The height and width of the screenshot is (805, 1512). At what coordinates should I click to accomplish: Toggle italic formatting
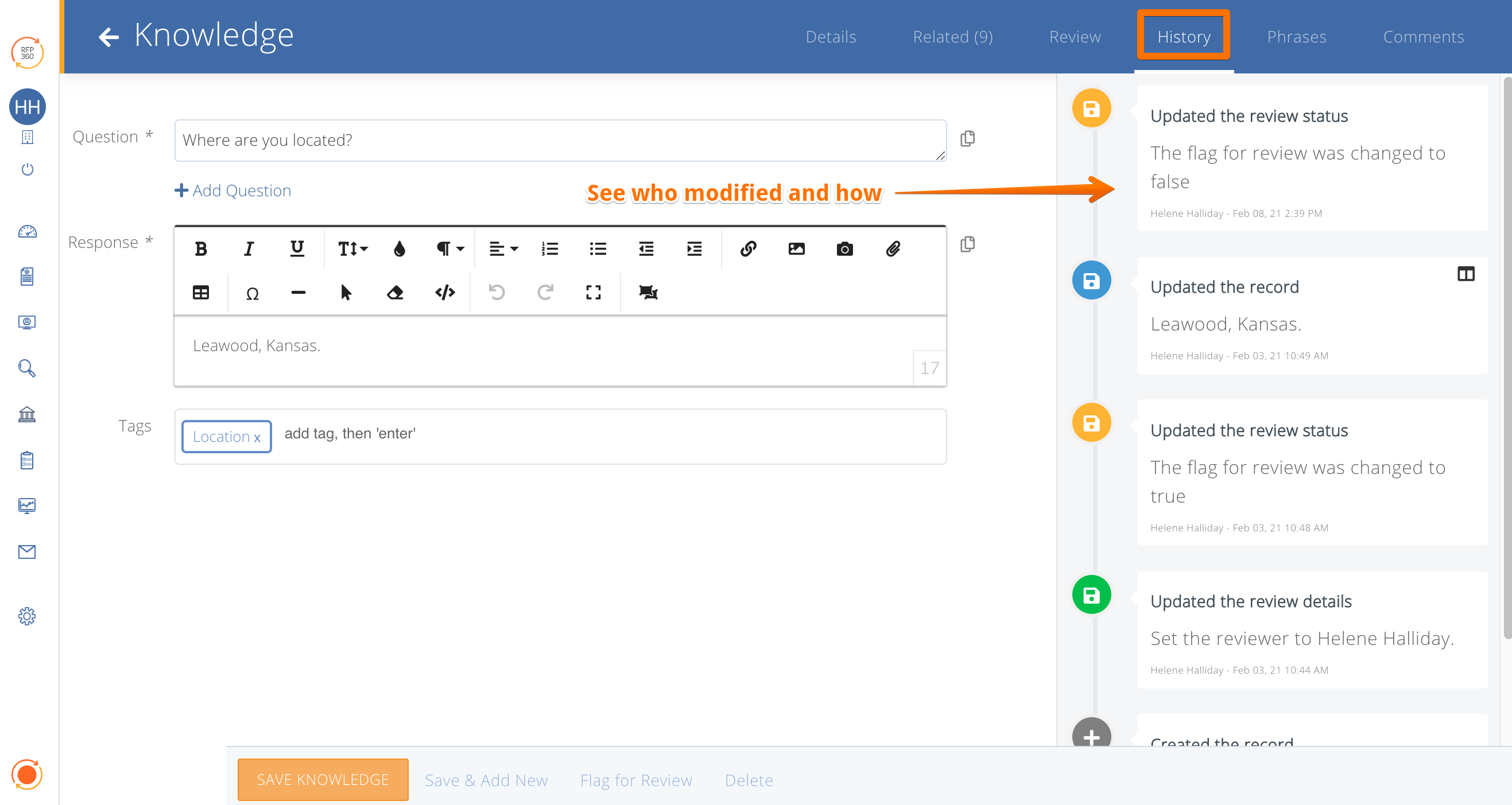pyautogui.click(x=249, y=249)
